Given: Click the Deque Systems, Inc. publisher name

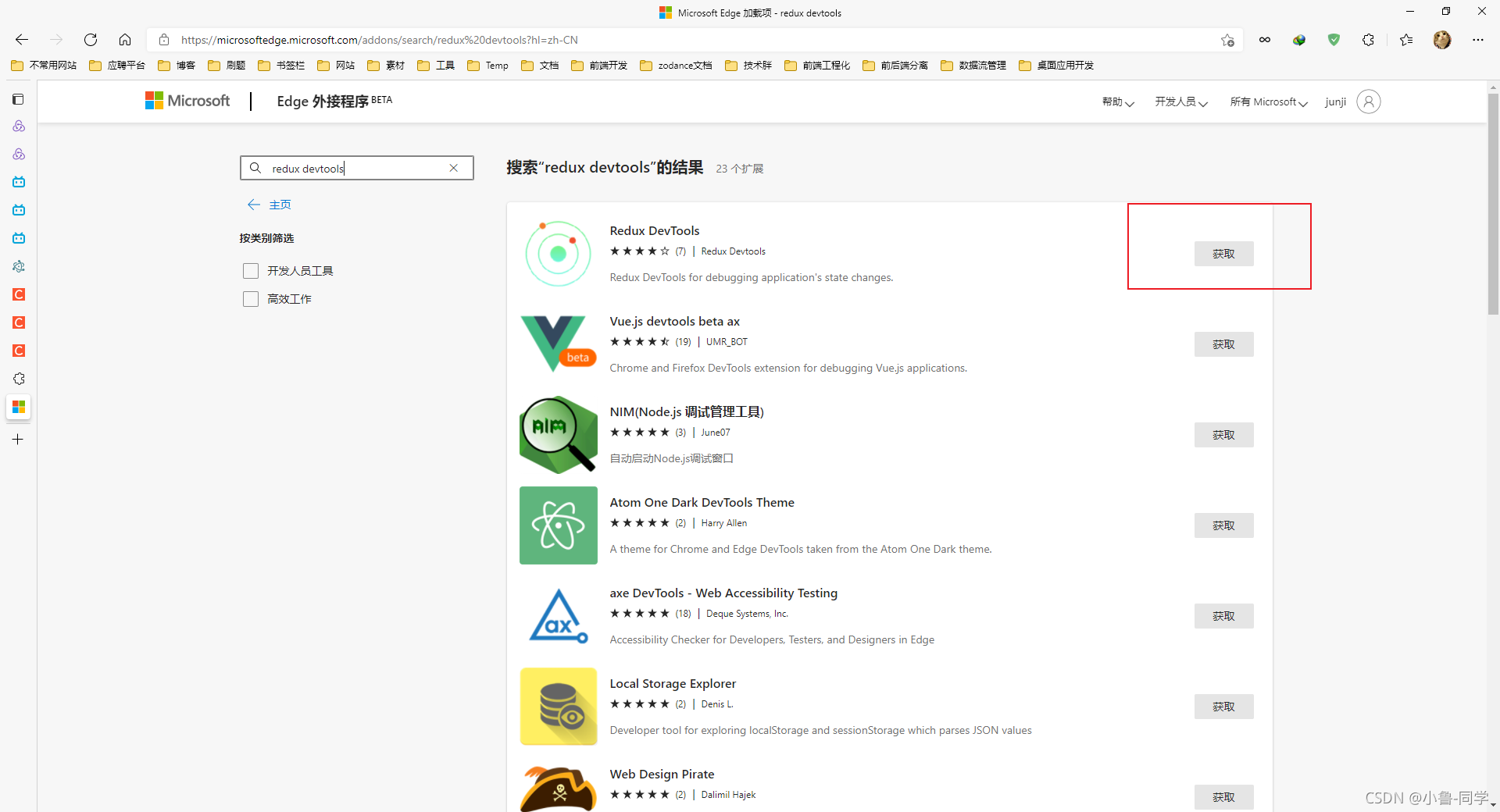Looking at the screenshot, I should click(747, 614).
